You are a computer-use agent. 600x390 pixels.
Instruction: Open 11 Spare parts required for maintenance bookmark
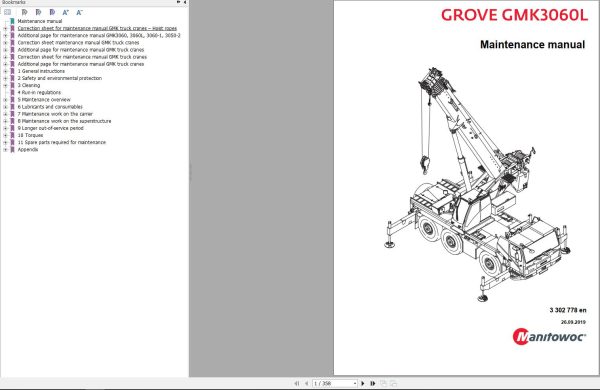pos(62,142)
